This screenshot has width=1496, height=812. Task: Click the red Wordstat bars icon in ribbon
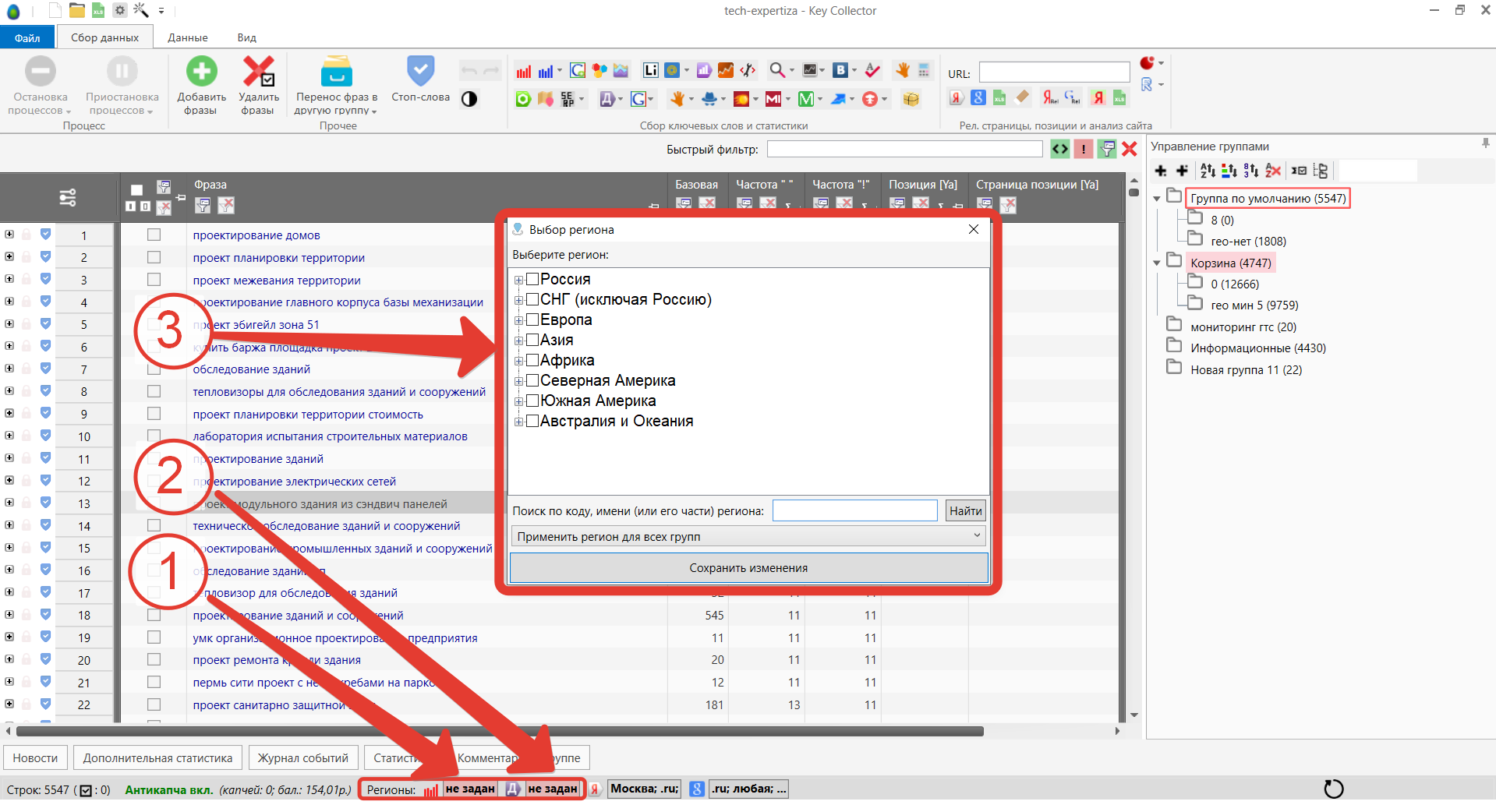524,71
